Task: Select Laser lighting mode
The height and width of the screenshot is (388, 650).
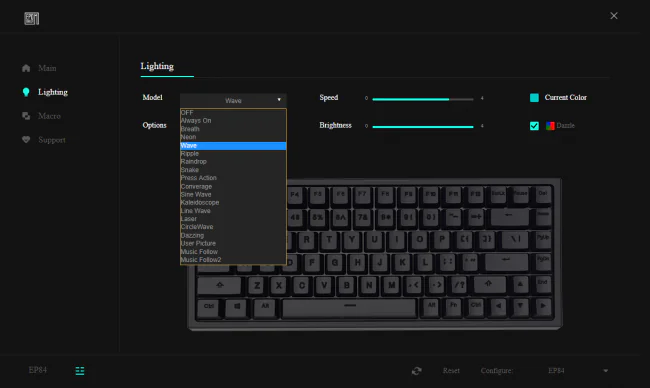Action: [233, 219]
